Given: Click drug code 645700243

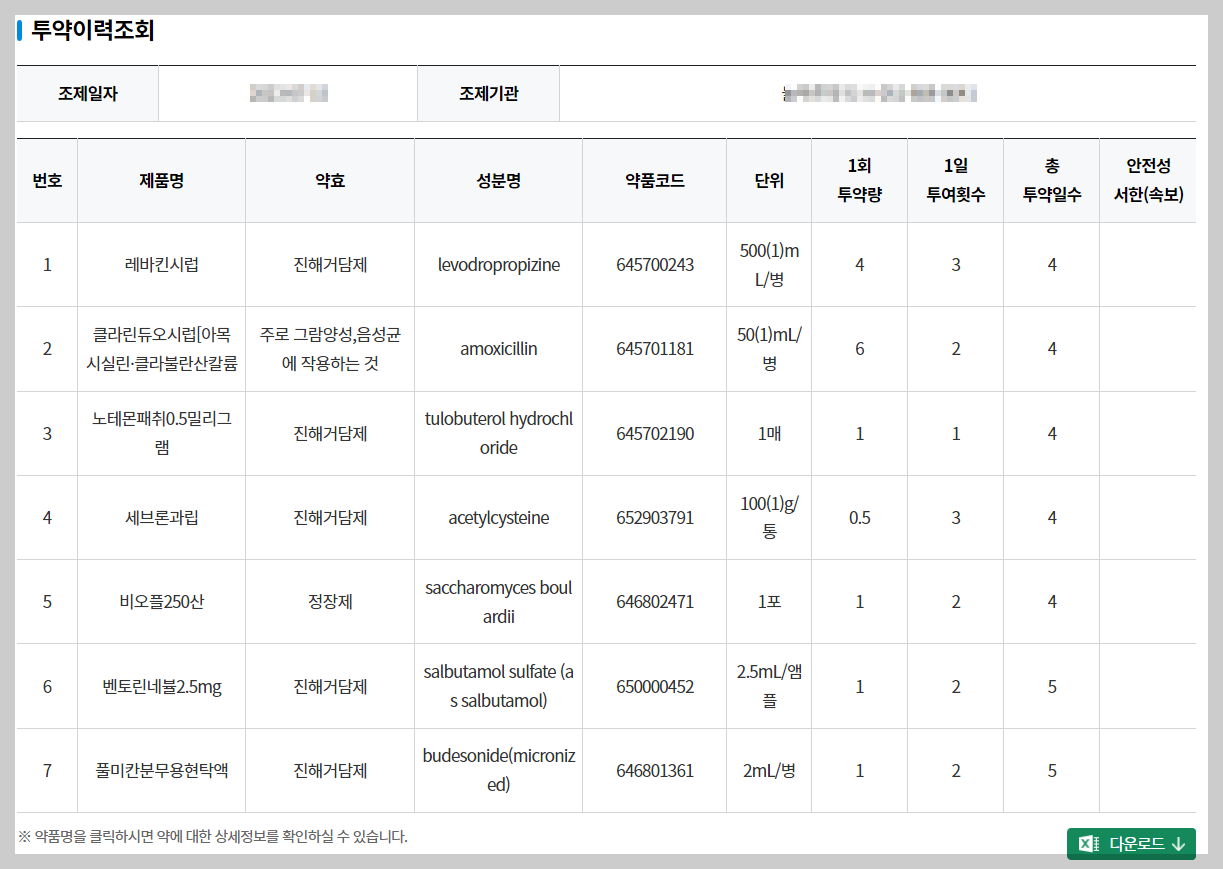Looking at the screenshot, I should tap(654, 264).
